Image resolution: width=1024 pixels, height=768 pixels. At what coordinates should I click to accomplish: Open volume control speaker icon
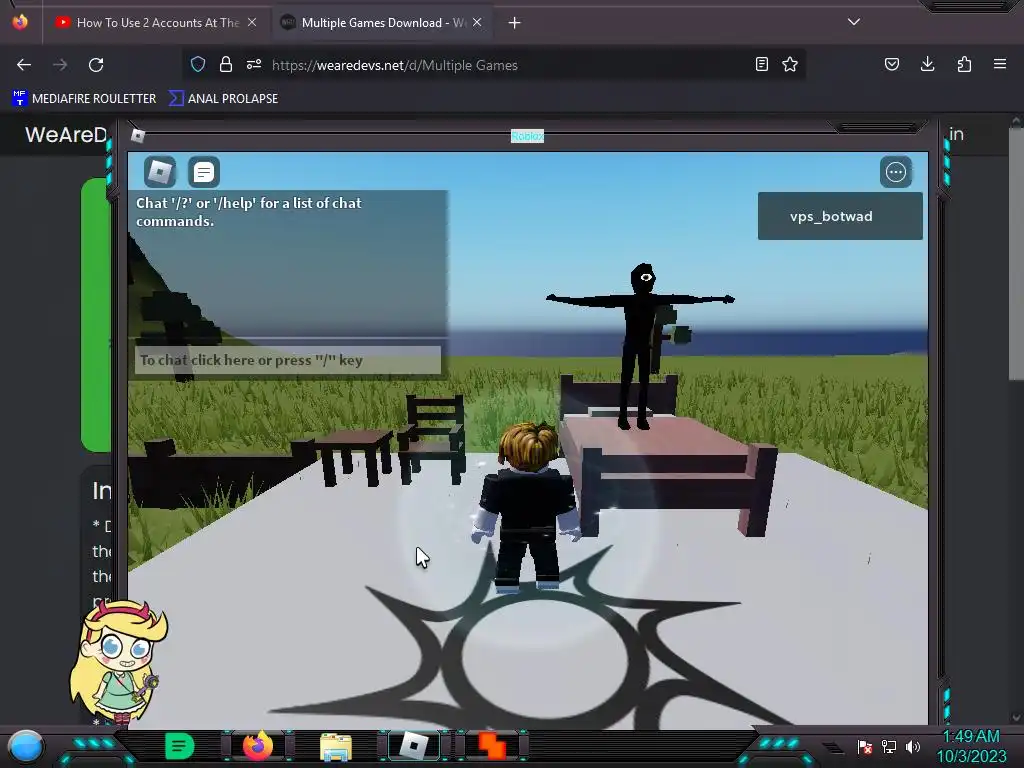tap(913, 746)
